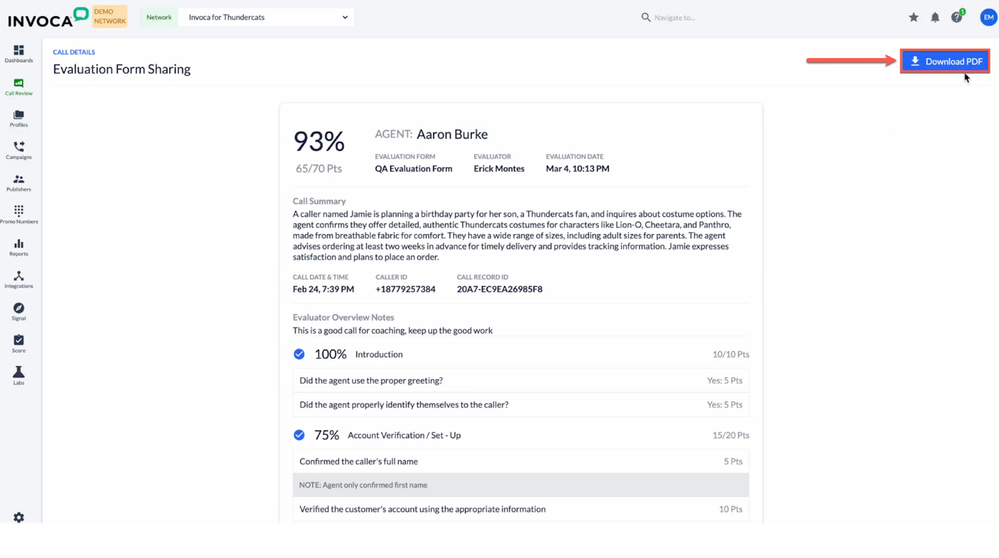Viewport: 999px width, 558px height.
Task: Follow the CALL DETAILS breadcrumb link
Action: pyautogui.click(x=74, y=52)
